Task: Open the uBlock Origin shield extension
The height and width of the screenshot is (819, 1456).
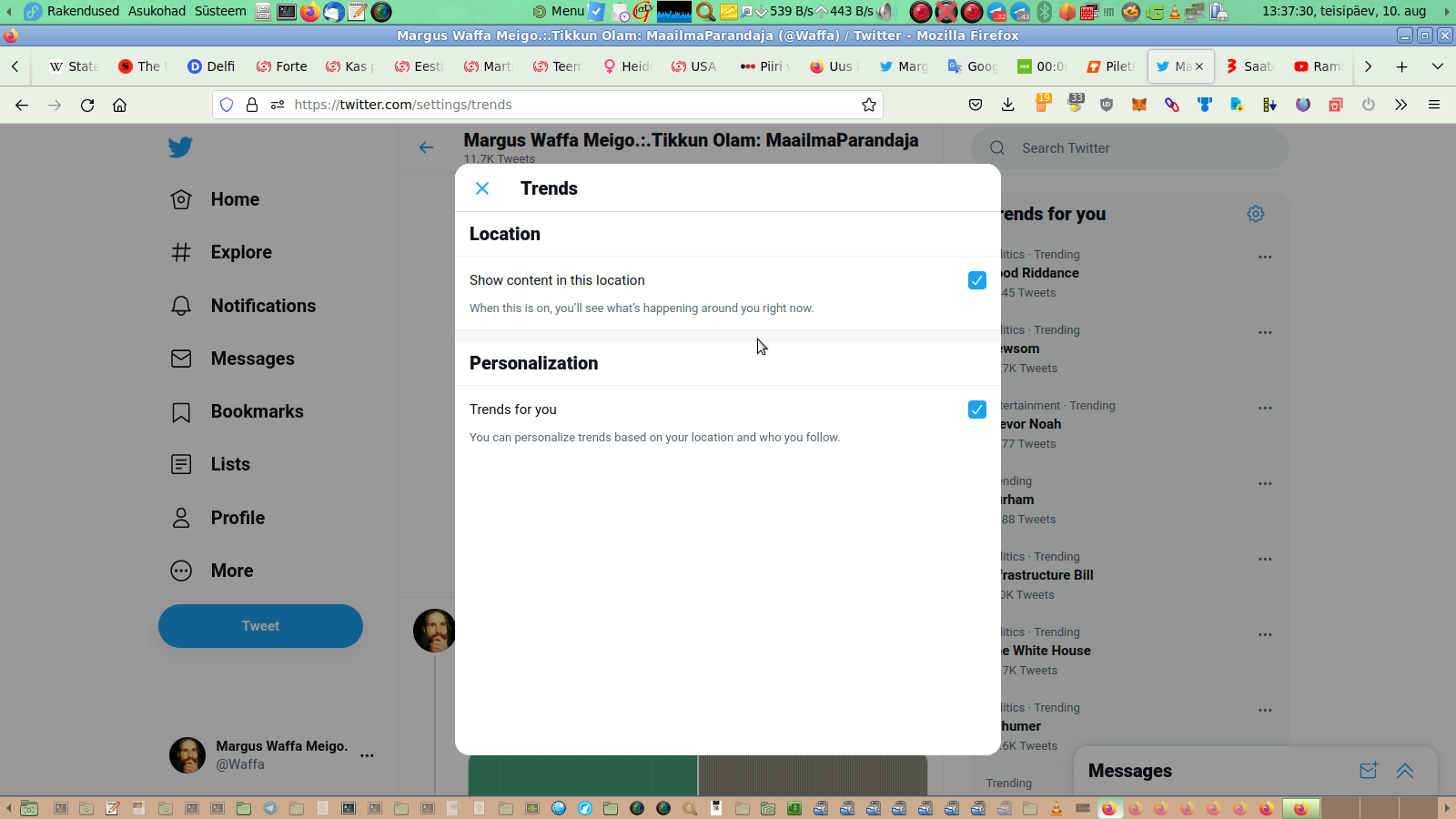Action: [x=1107, y=105]
